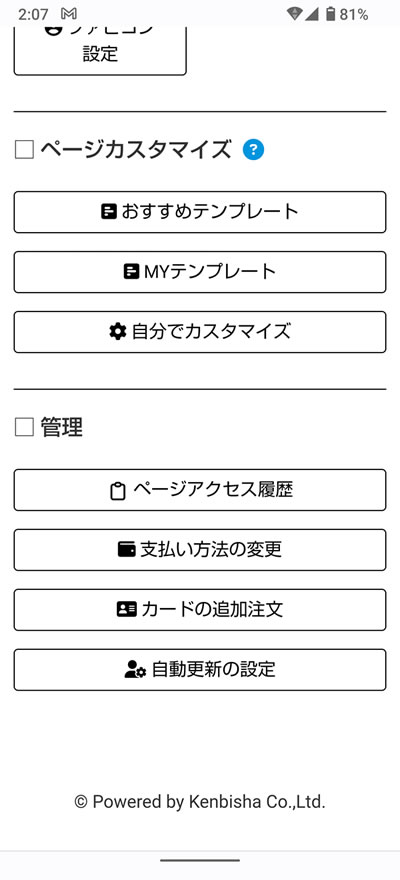Select 自分でカスタマイズ

tap(200, 332)
